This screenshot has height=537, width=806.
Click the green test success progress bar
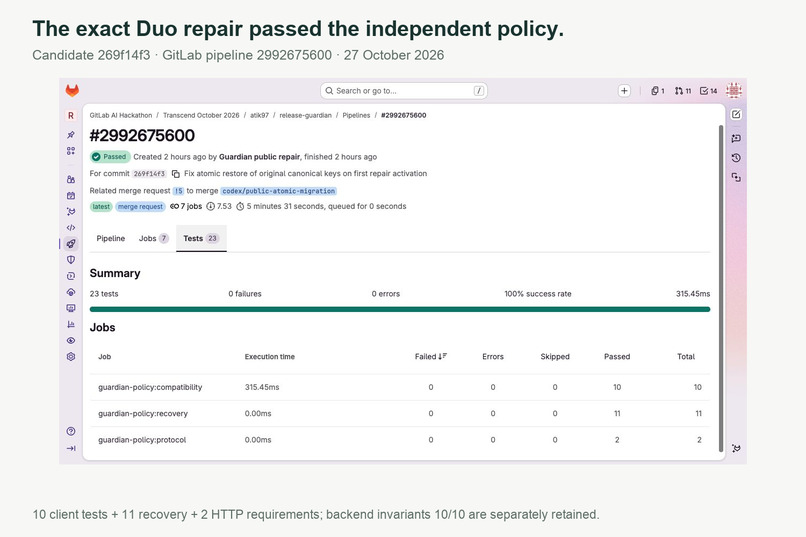(400, 309)
